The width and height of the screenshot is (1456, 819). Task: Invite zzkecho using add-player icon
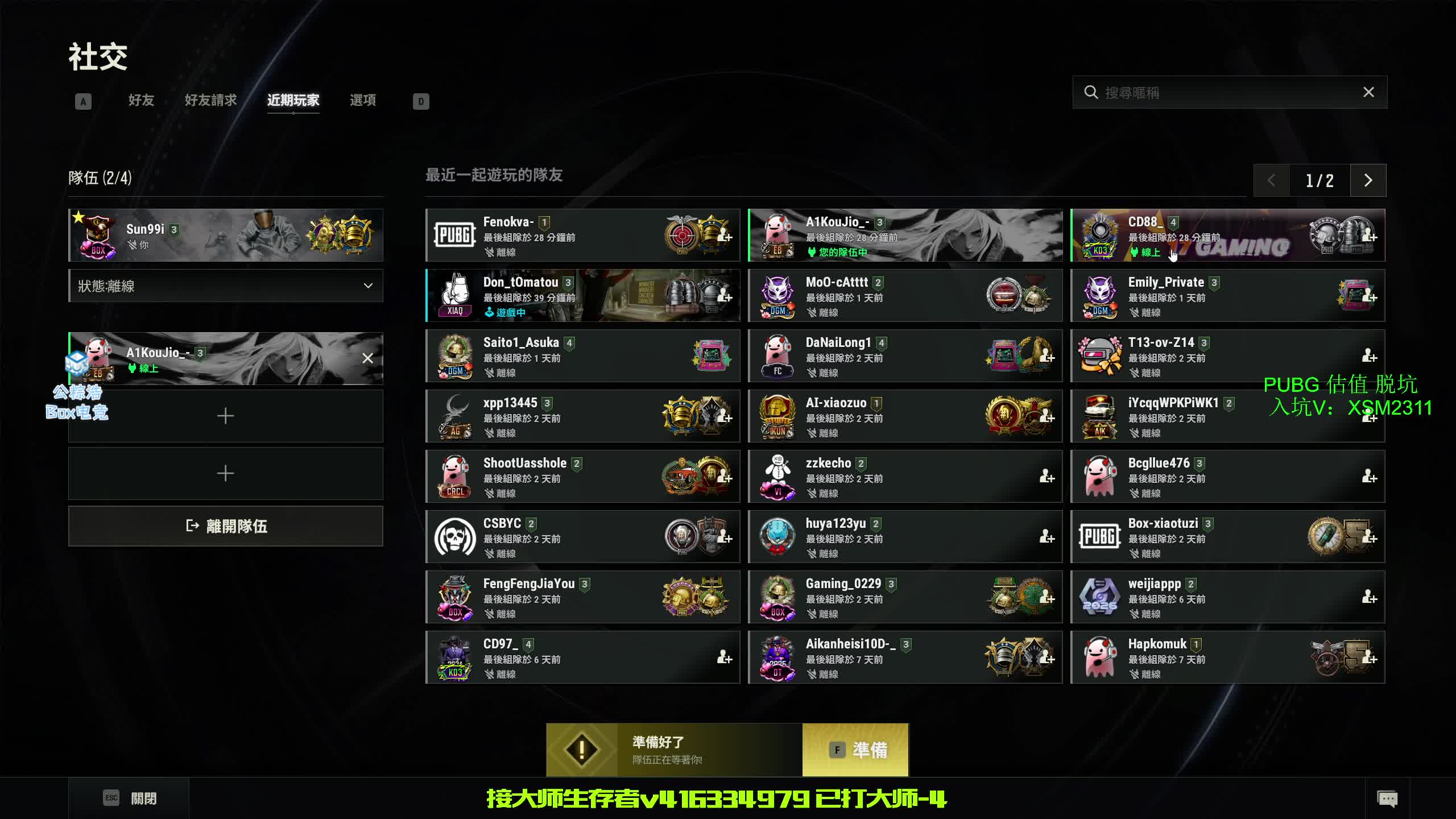(x=1046, y=476)
